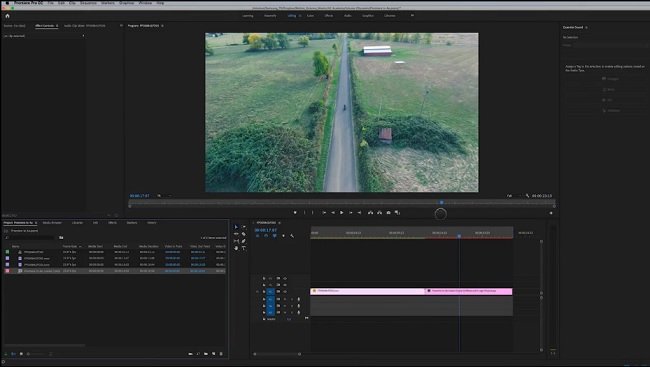Toggle Linked Selection in timeline header
650x367 pixels.
274,236
